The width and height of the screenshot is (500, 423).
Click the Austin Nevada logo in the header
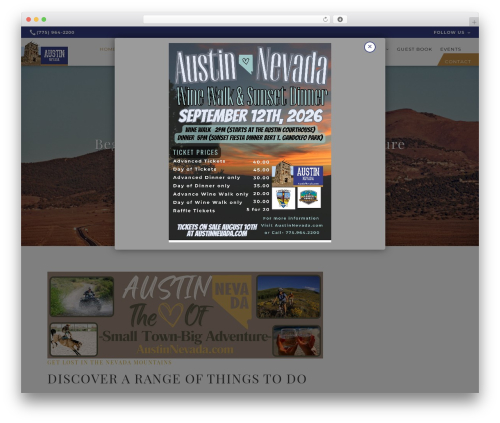click(45, 53)
